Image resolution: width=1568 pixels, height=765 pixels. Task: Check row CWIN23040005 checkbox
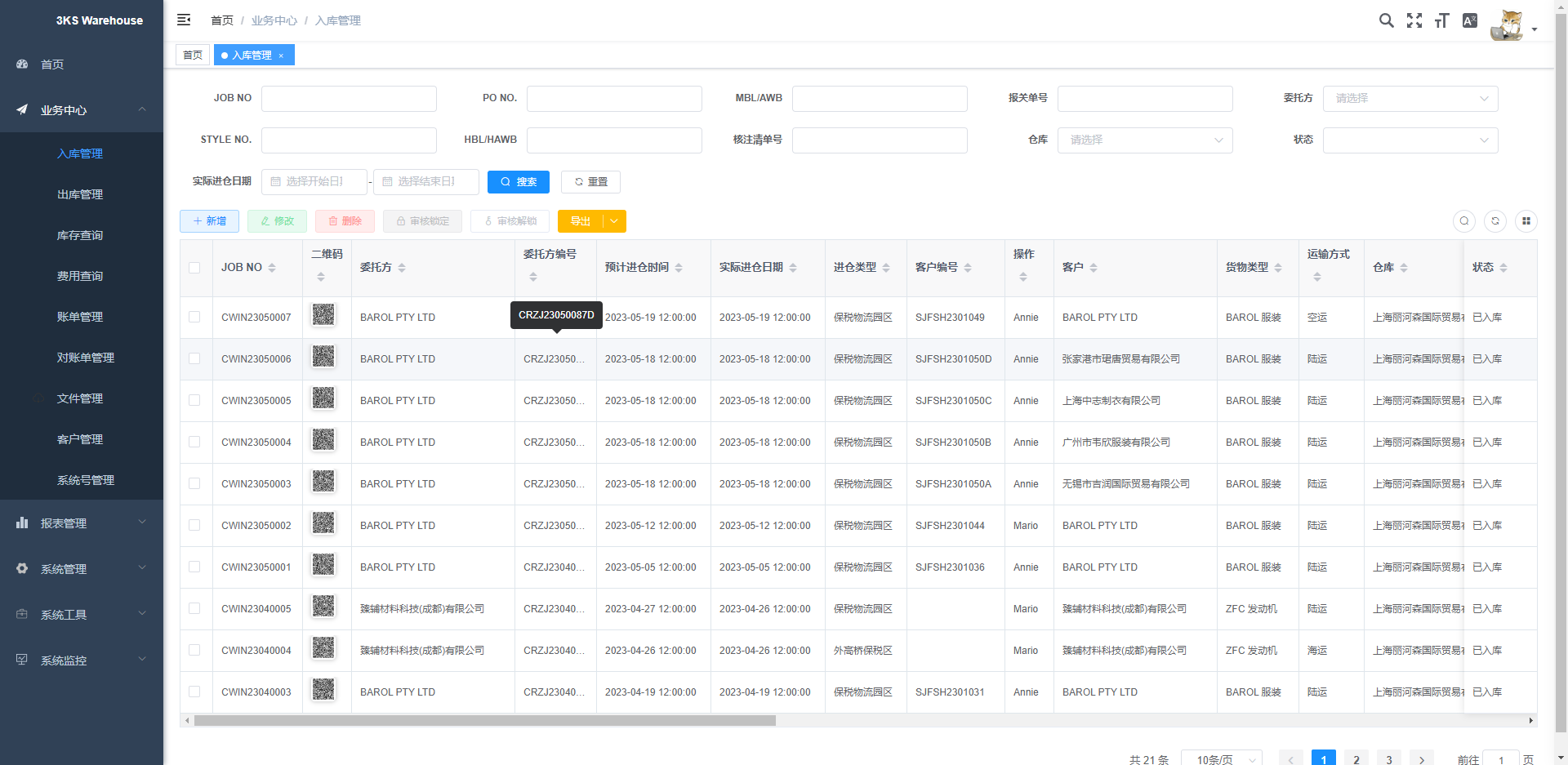(194, 608)
